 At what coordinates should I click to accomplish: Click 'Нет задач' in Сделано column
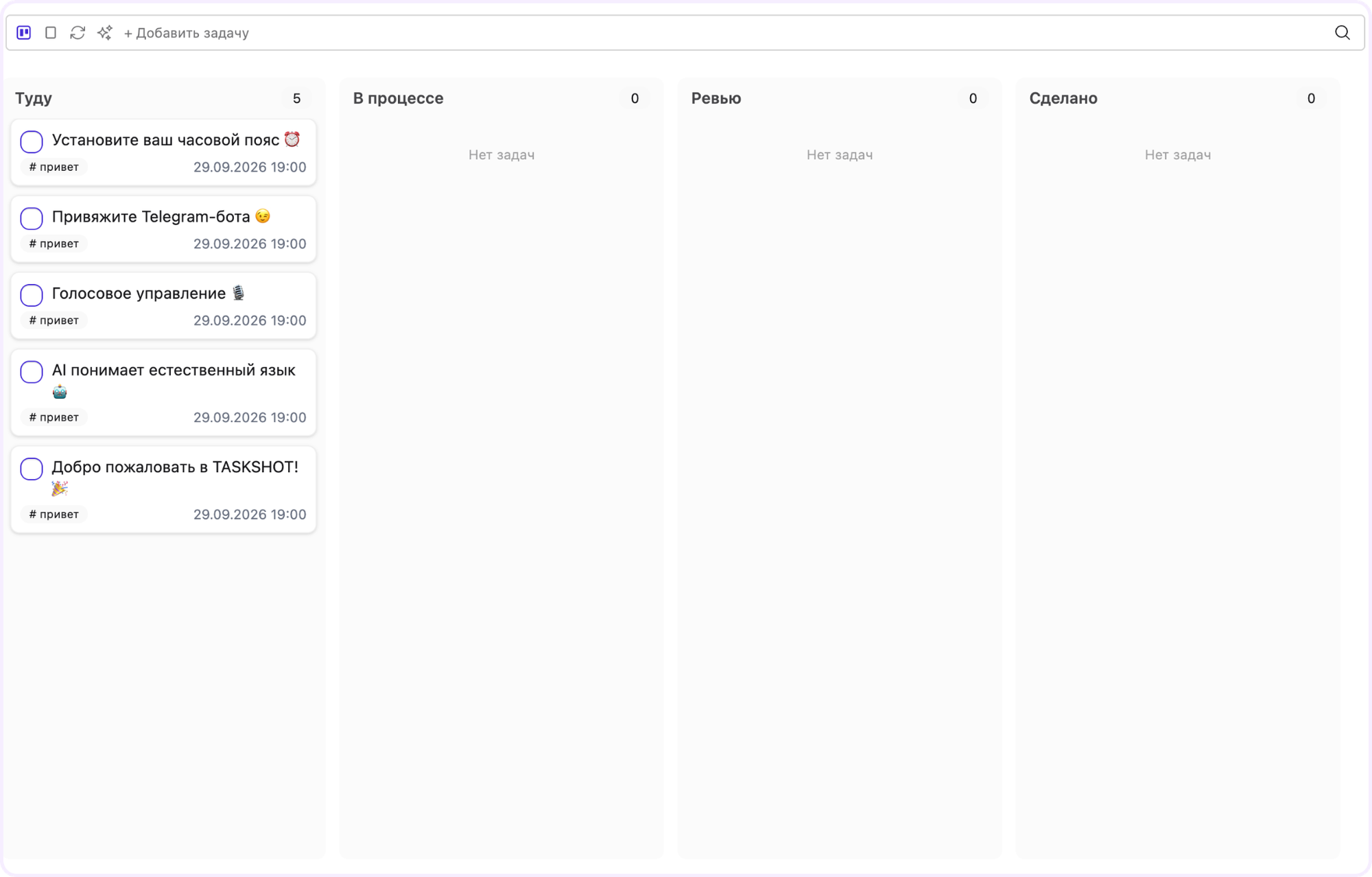pyautogui.click(x=1178, y=155)
